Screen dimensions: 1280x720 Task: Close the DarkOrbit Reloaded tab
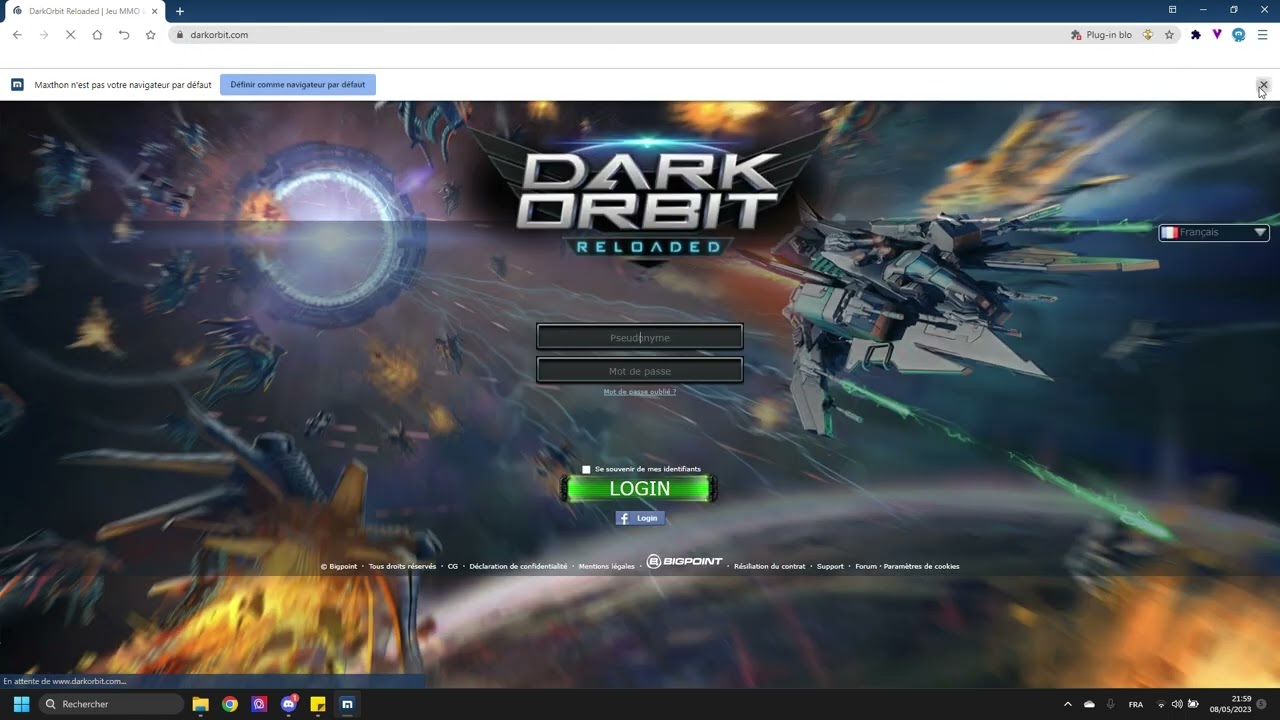154,11
